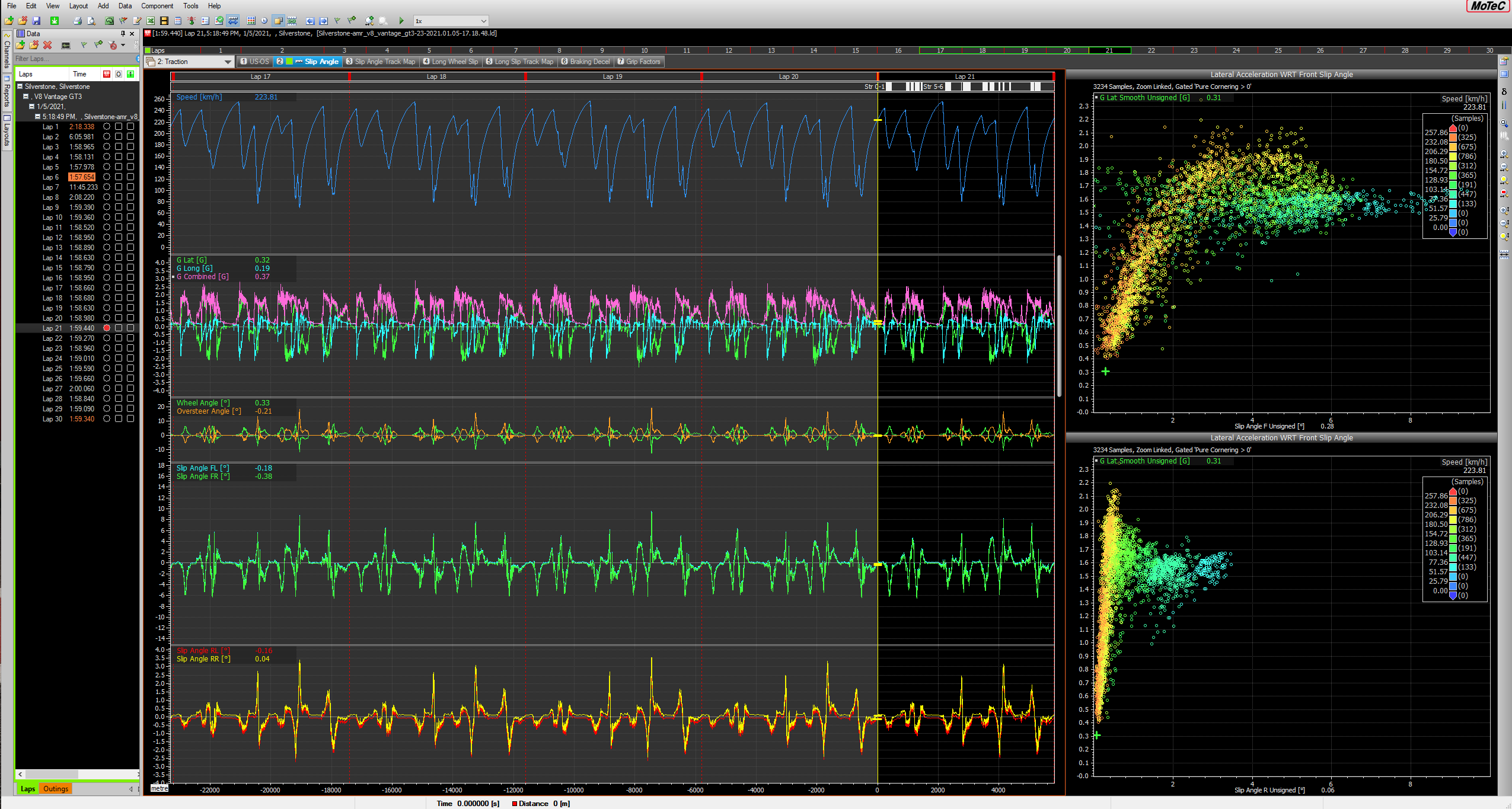
Task: Click the film strip video icon
Action: (x=164, y=21)
